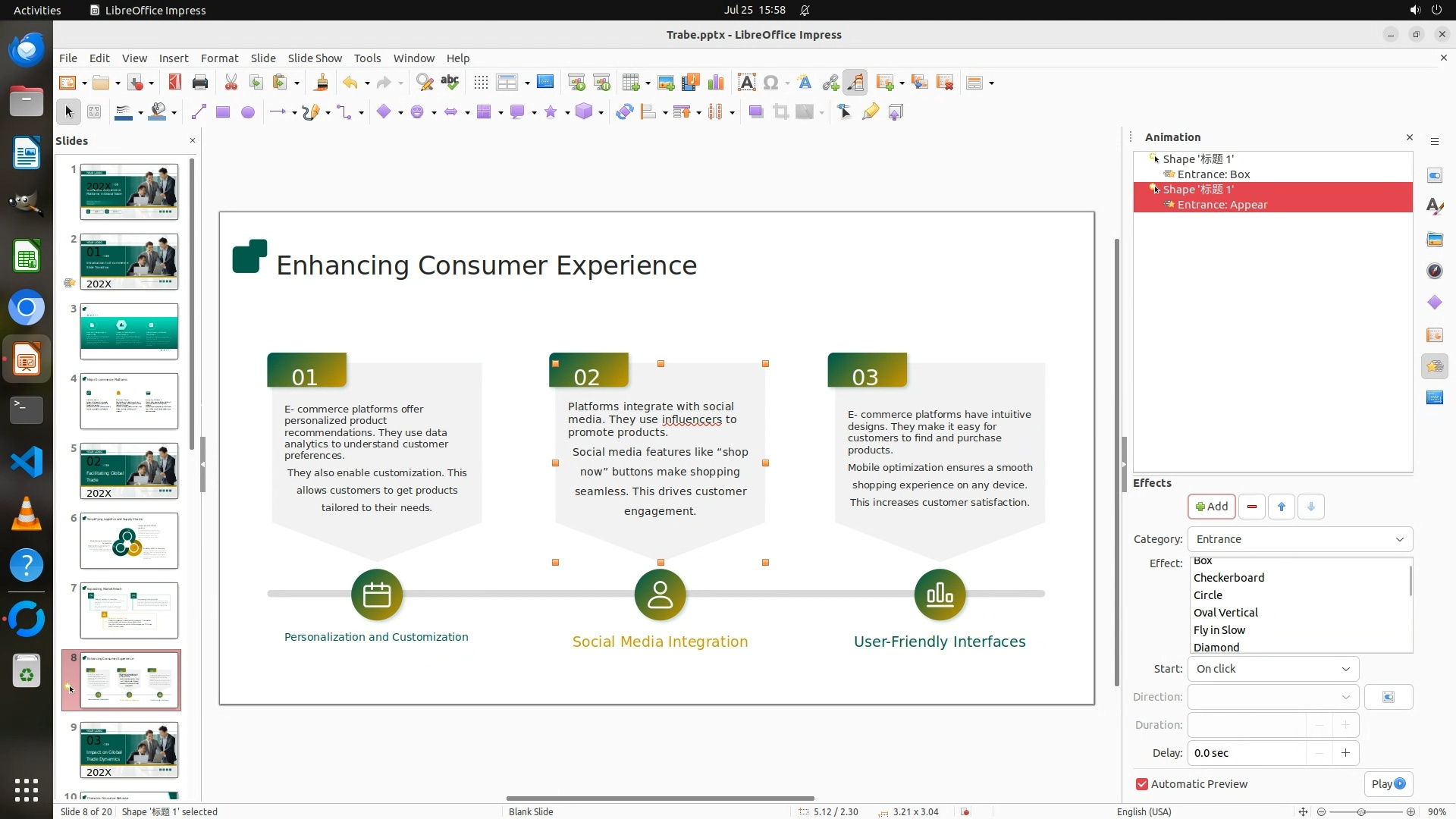1456x819 pixels.
Task: Select the slide 6 thumbnail
Action: (129, 541)
